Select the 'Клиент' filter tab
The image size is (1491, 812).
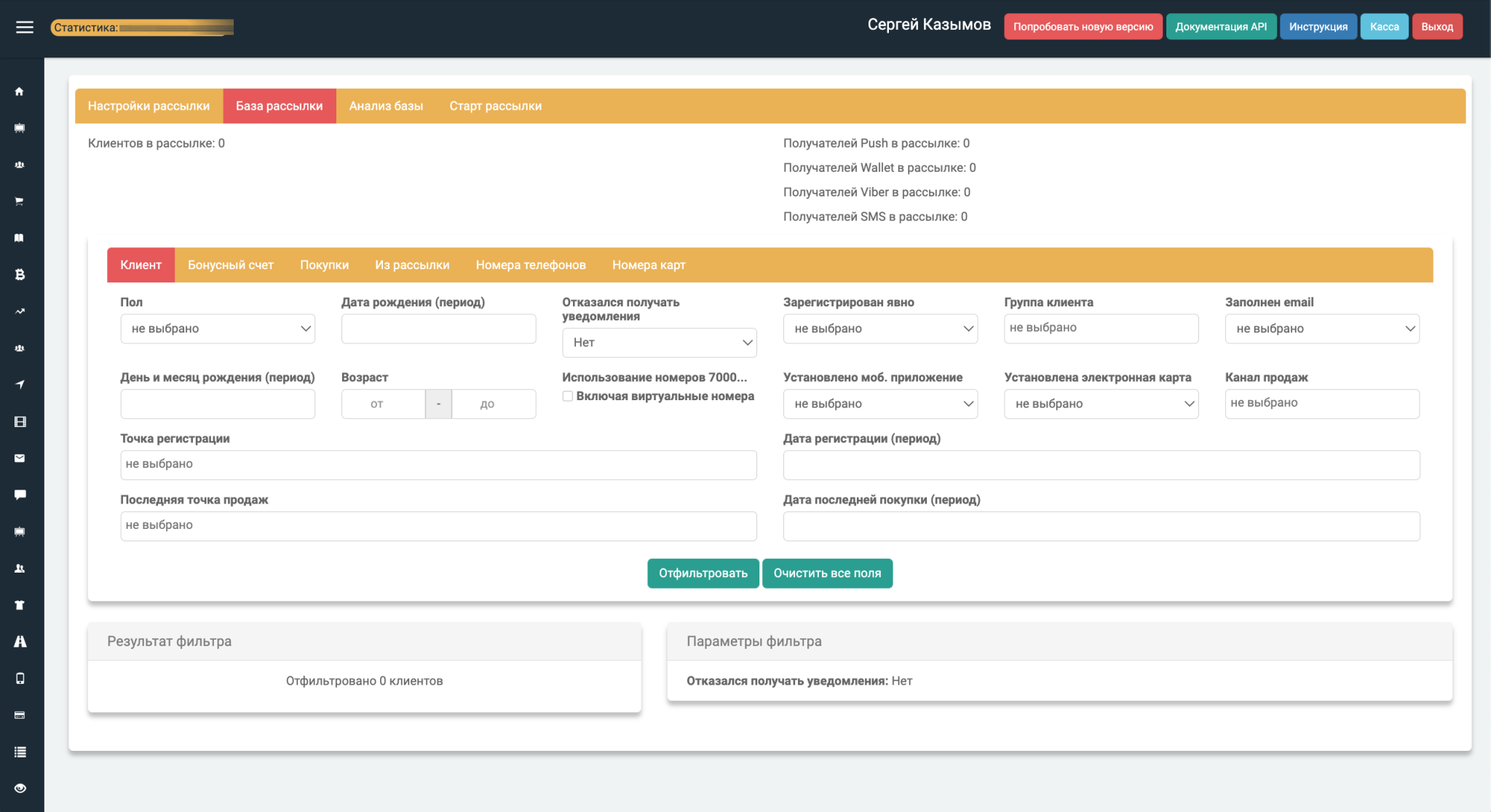click(141, 265)
